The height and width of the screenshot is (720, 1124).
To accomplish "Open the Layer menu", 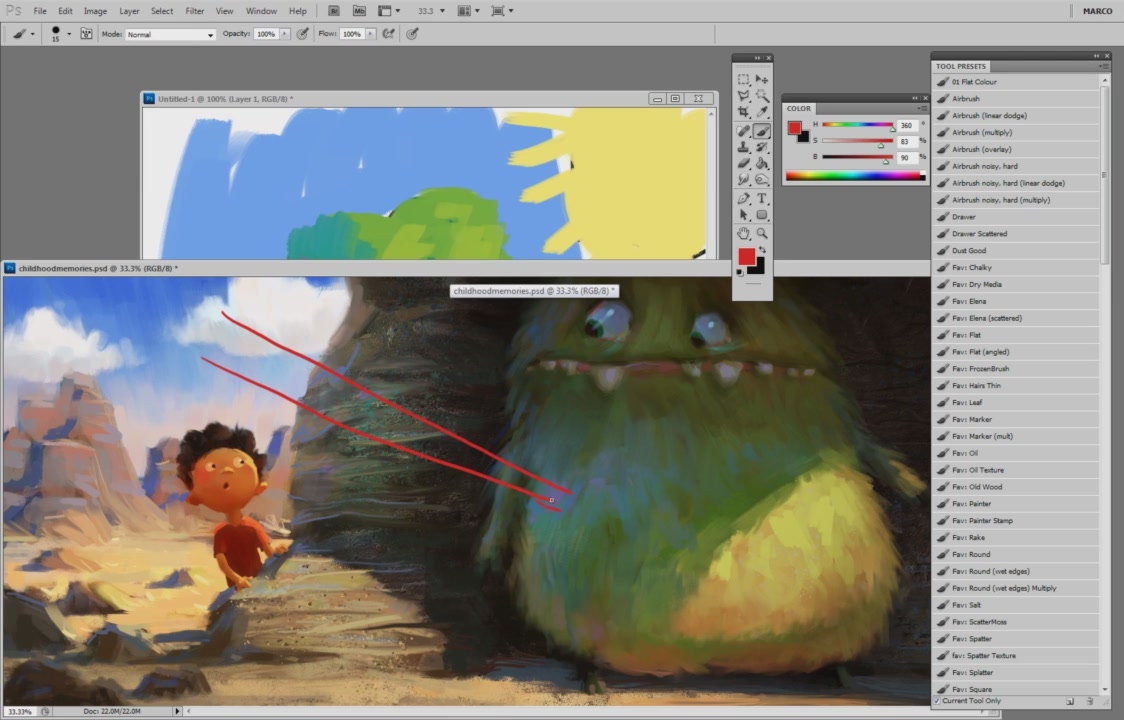I will click(129, 11).
